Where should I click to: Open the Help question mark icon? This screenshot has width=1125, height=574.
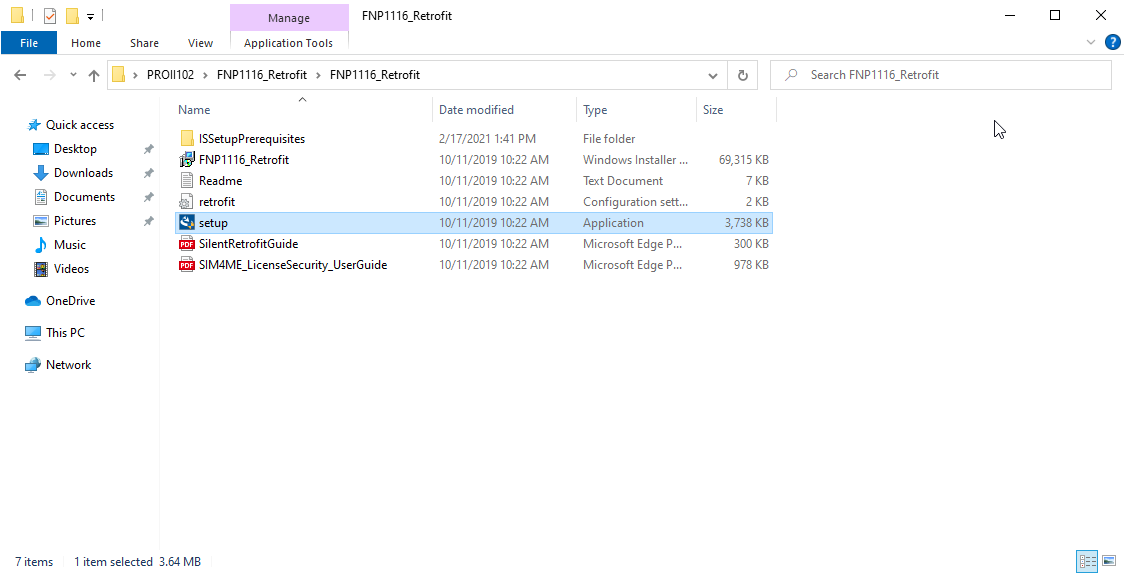point(1112,42)
